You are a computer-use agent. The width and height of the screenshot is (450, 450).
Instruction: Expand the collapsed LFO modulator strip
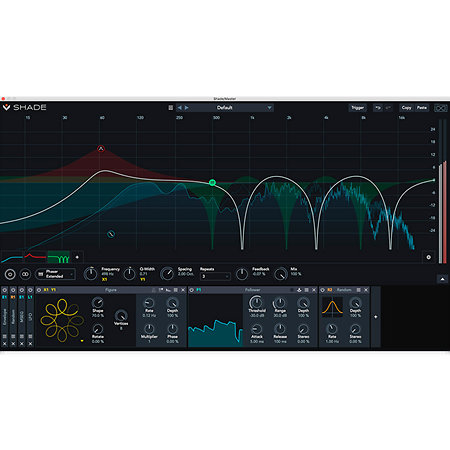30,317
